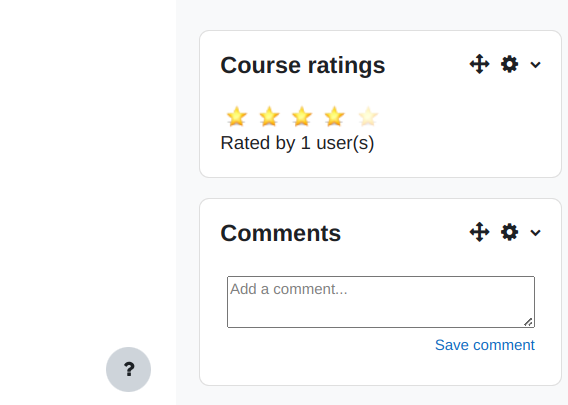Expand the chevron next to Comments gear
568x405 pixels.
(x=535, y=233)
